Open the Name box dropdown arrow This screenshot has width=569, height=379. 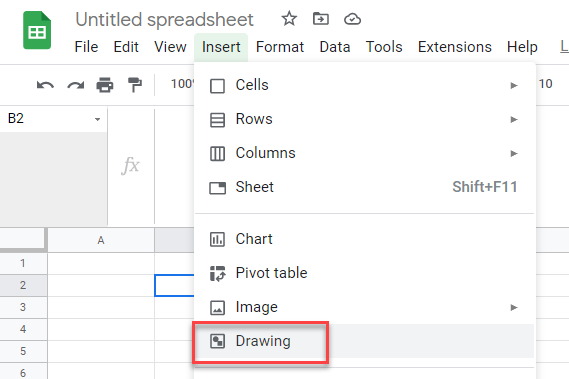tap(97, 119)
